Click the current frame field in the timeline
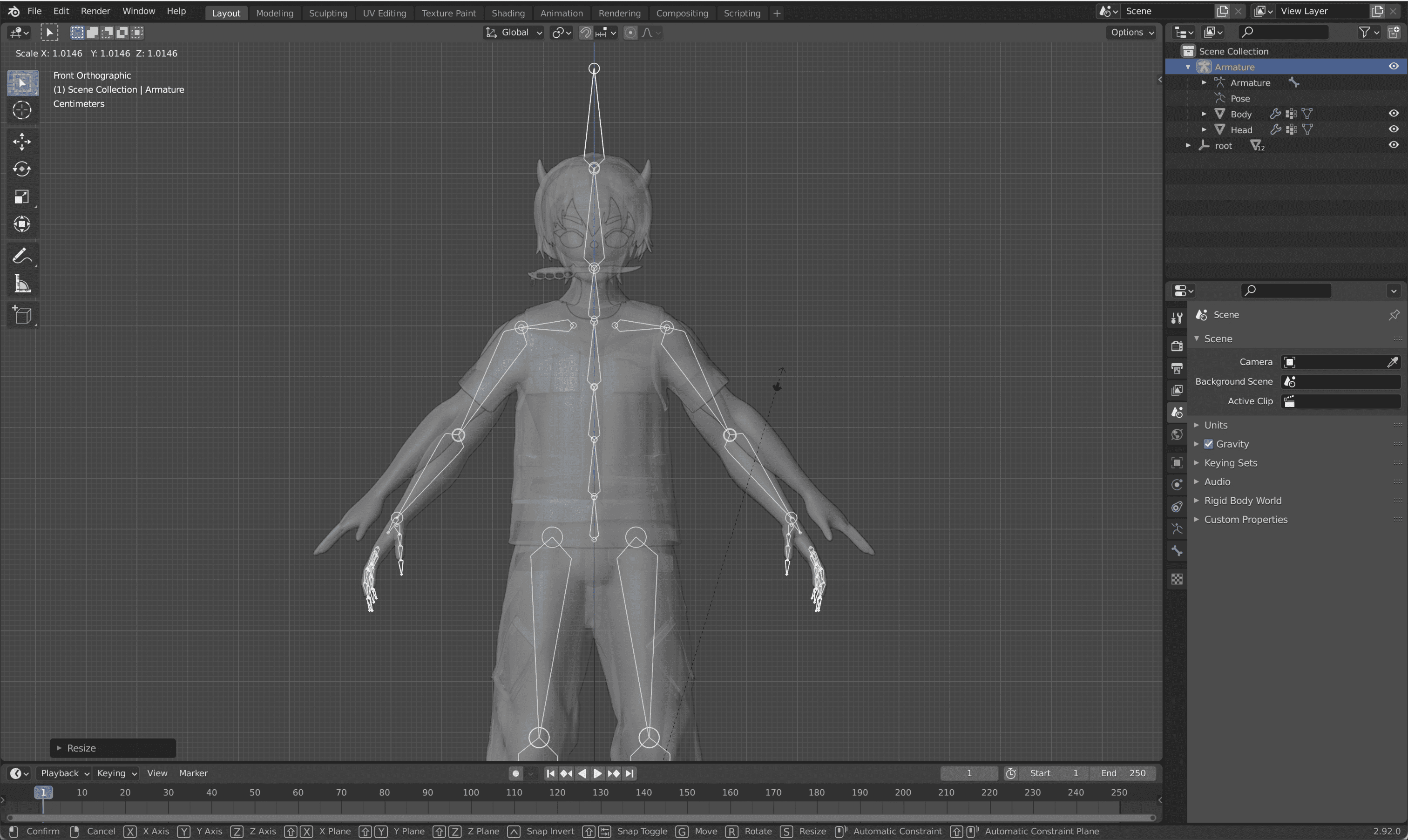Image resolution: width=1408 pixels, height=840 pixels. click(x=969, y=773)
